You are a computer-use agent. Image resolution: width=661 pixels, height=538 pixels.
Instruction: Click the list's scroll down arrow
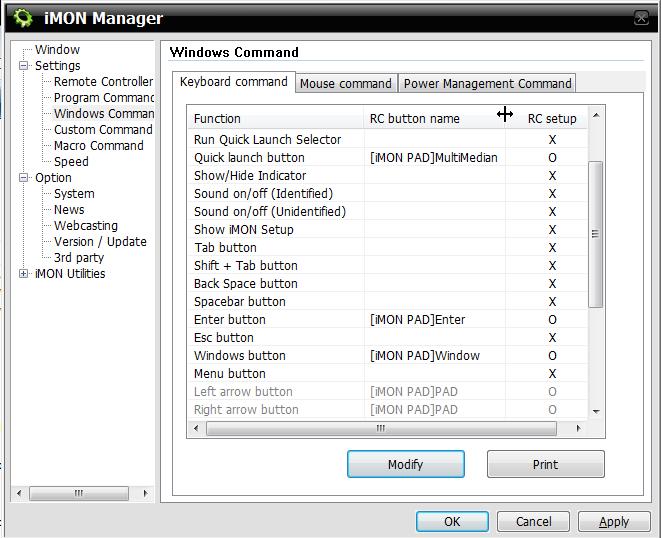pos(595,411)
